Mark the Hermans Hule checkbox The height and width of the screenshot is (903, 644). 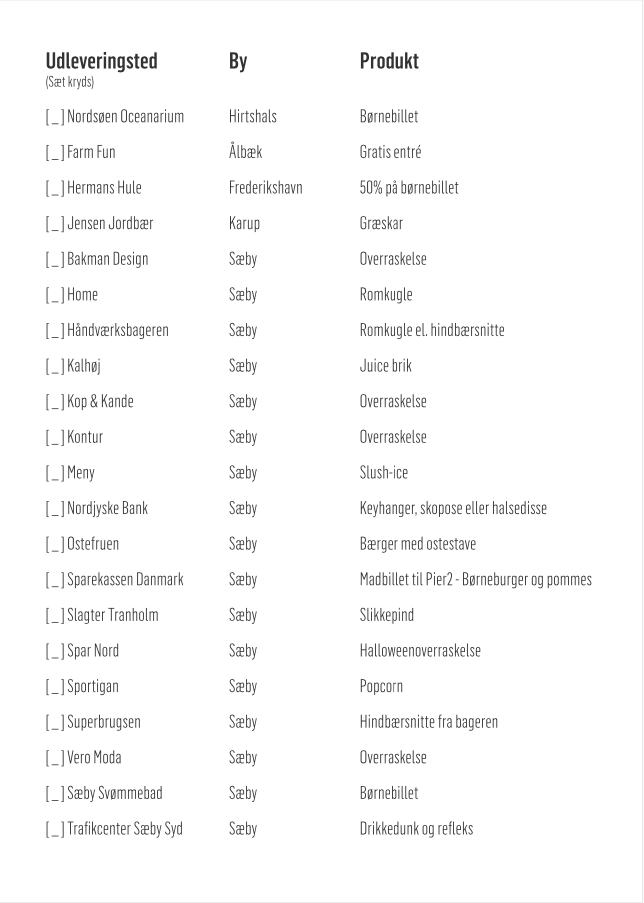click(x=55, y=188)
